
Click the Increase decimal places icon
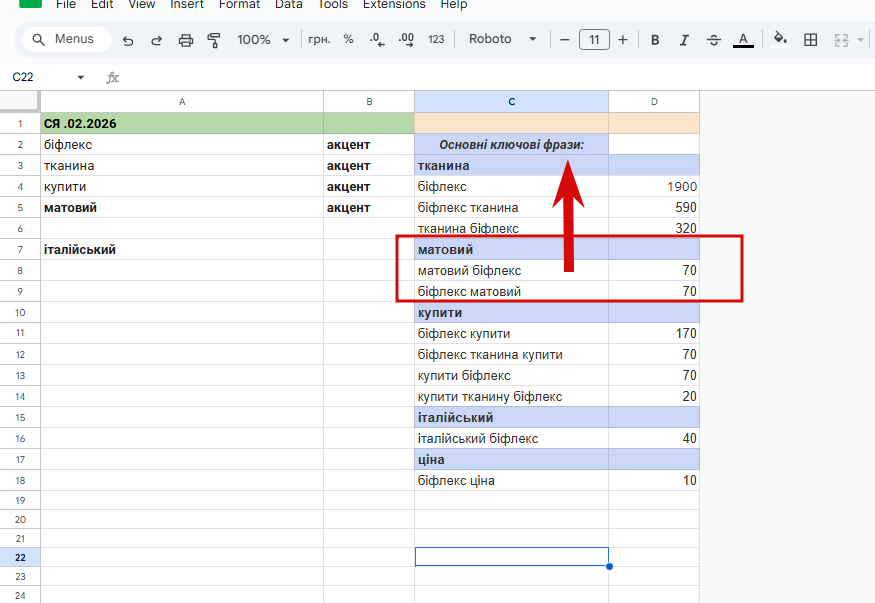pos(406,40)
